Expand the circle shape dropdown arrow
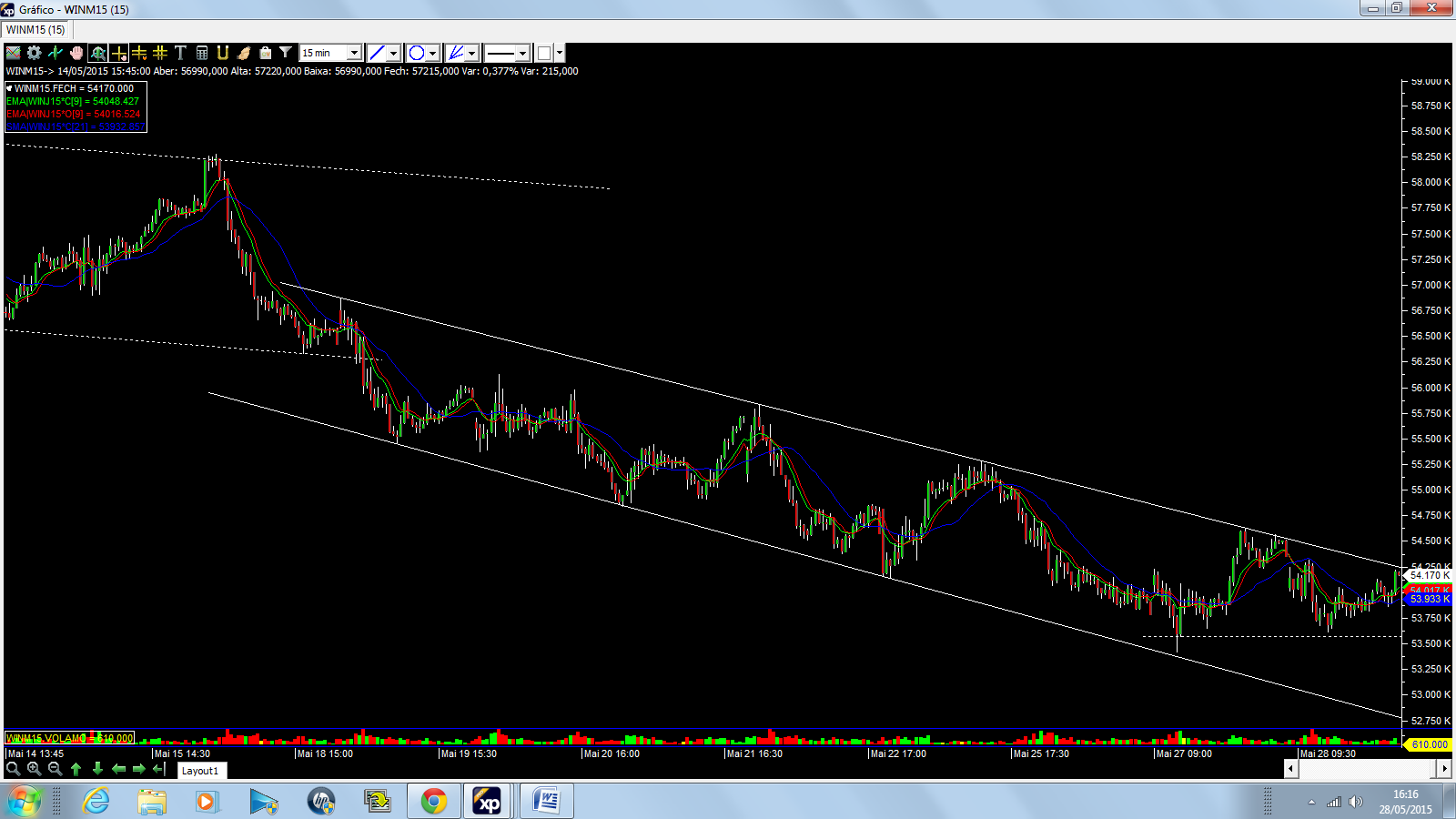 [x=433, y=53]
